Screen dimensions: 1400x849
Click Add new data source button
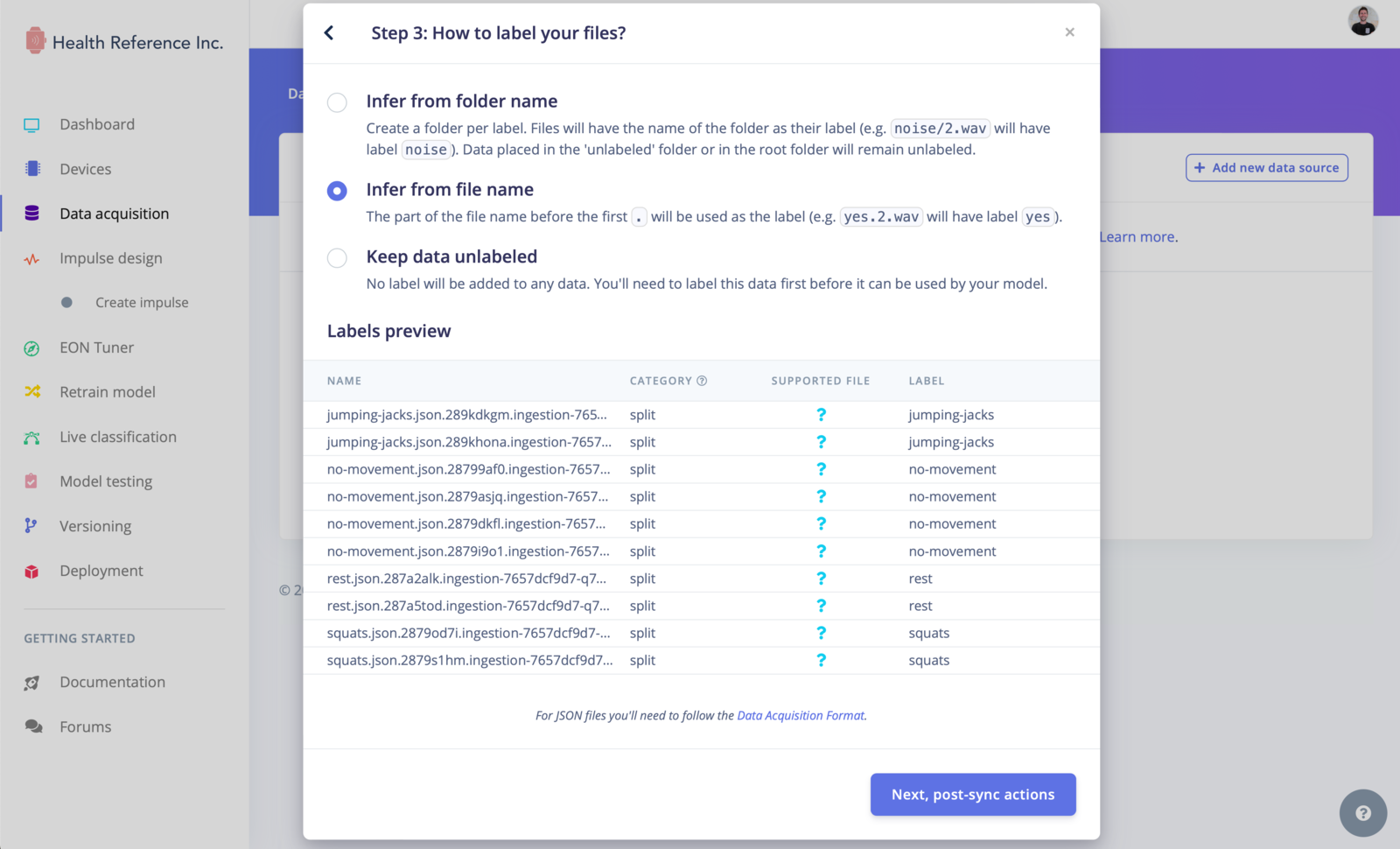click(1267, 168)
